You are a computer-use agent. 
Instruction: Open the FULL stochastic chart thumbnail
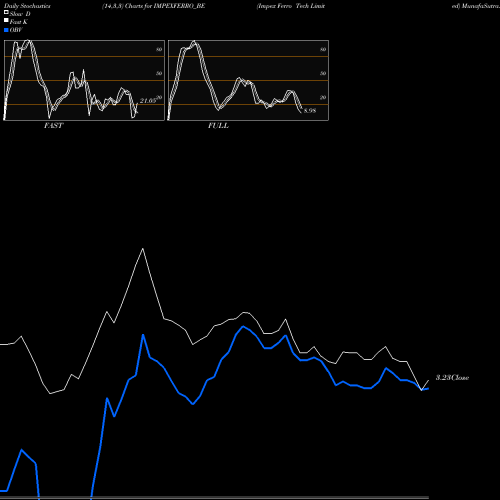248,80
